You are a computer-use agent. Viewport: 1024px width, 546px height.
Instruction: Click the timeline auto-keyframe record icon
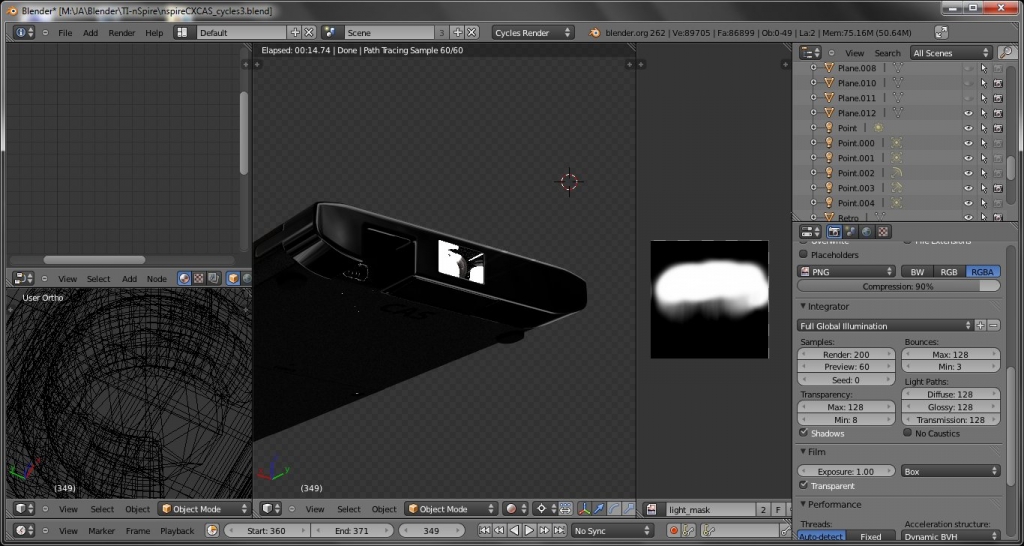[x=673, y=530]
